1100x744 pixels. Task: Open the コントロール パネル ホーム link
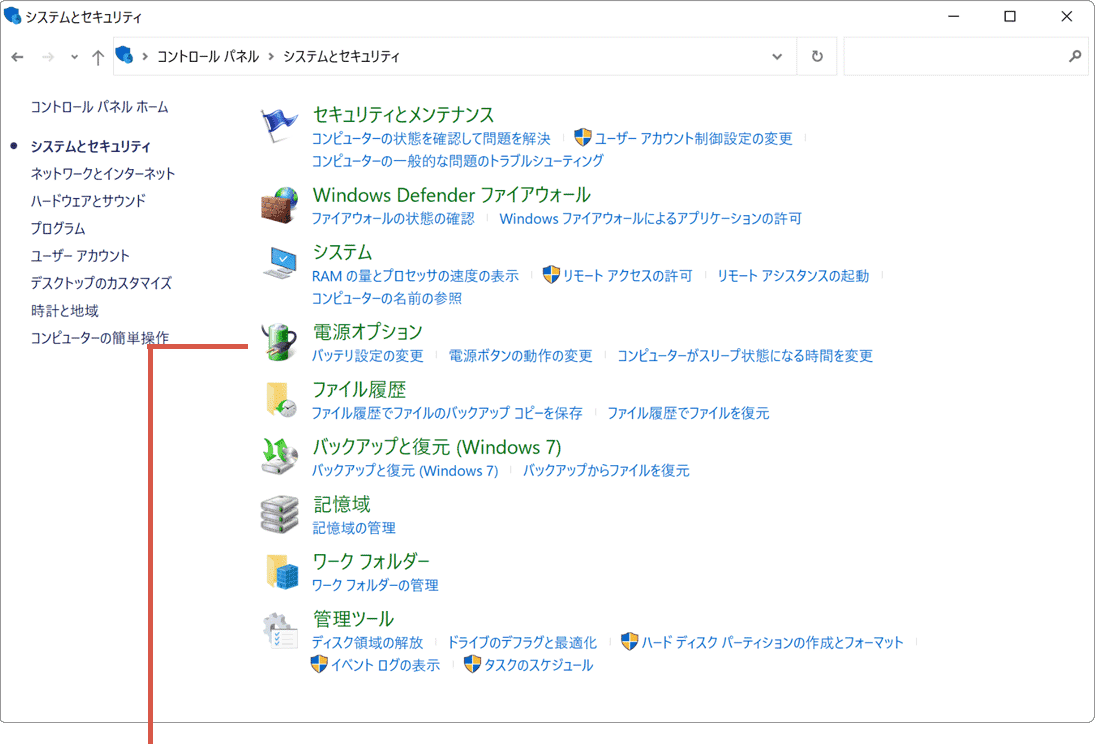tap(99, 106)
